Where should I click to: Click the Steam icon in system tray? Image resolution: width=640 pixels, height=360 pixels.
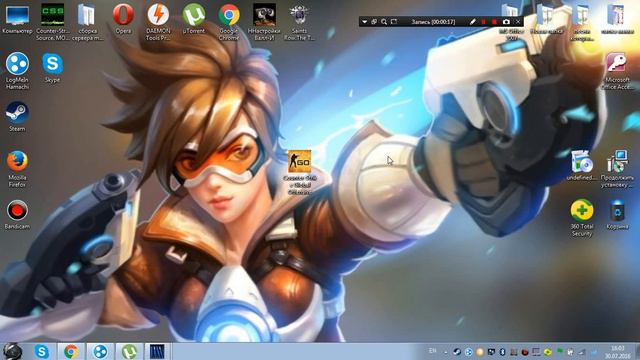[x=457, y=351]
